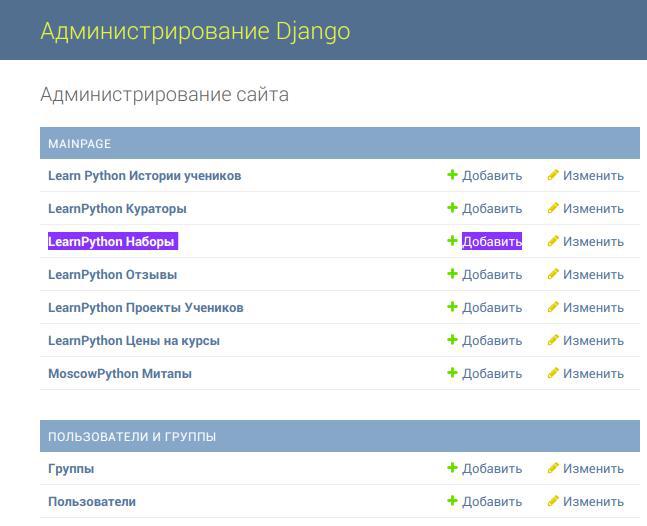Click Добавить text for LearnPython Цены на курсы
The height and width of the screenshot is (526, 647).
[492, 341]
